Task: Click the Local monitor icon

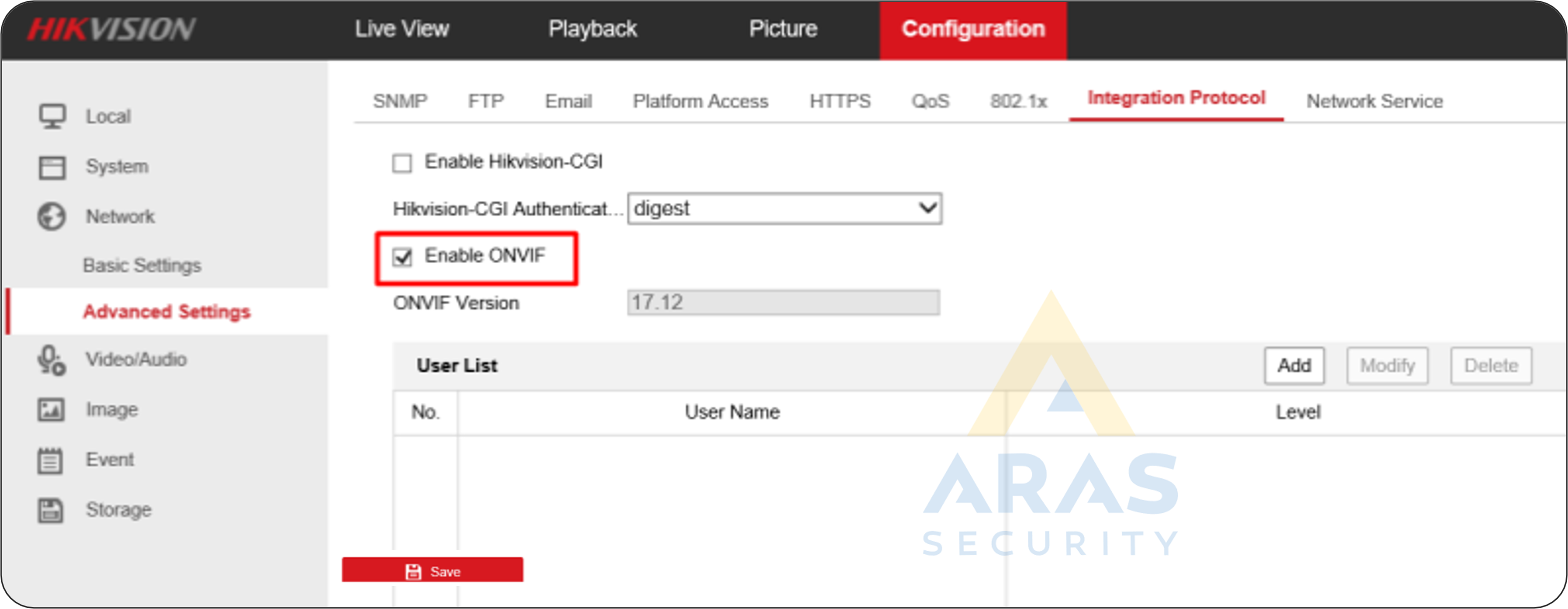Action: tap(52, 116)
